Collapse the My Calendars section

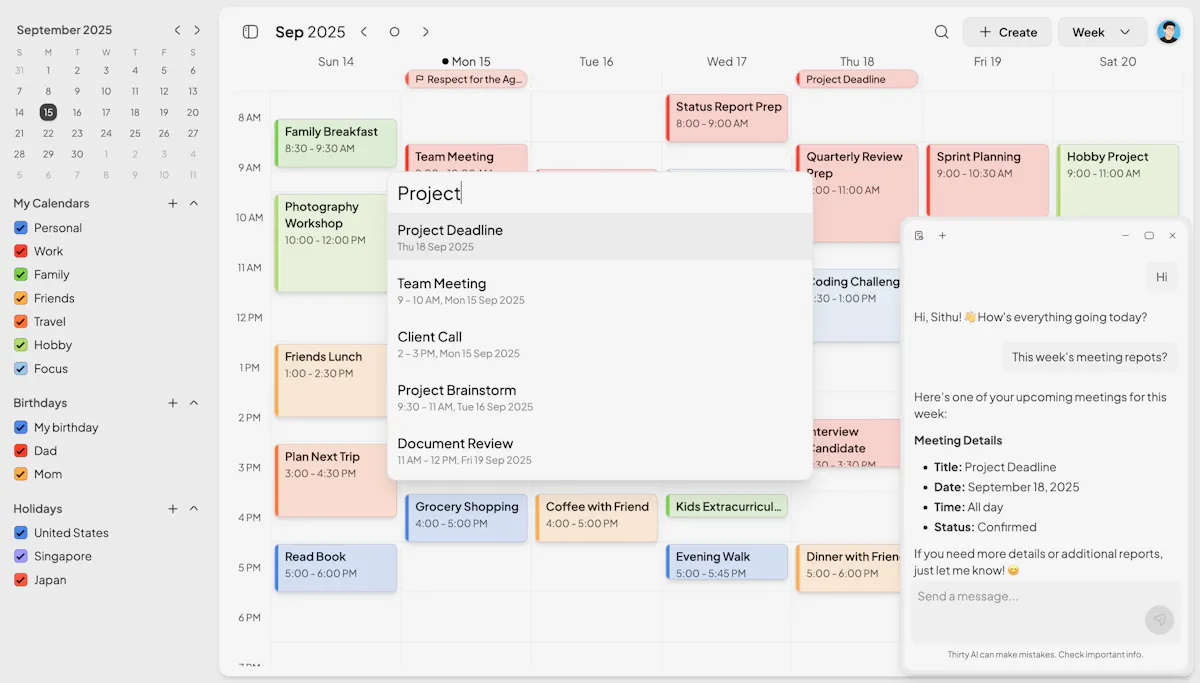pos(194,203)
